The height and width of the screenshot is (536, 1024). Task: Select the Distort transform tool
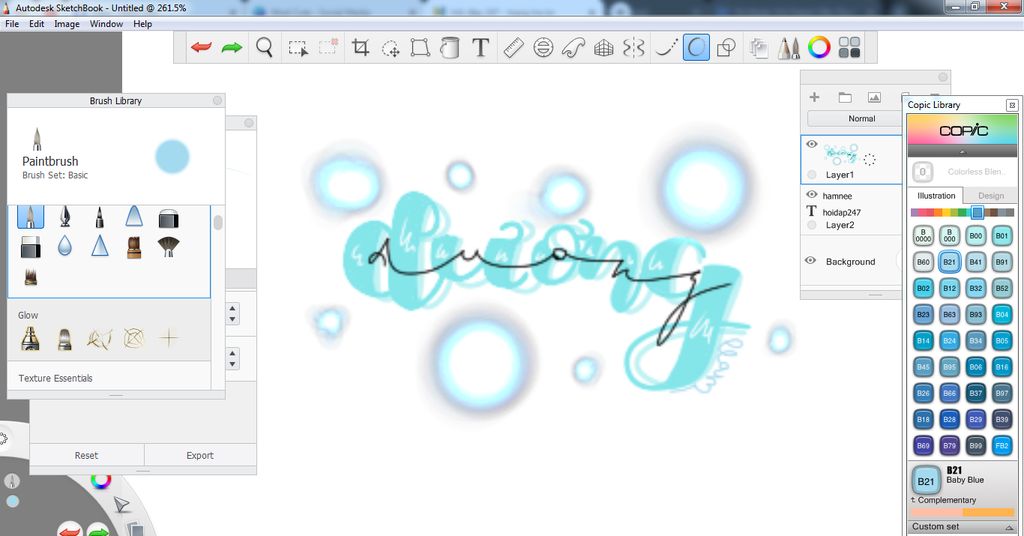click(x=420, y=48)
